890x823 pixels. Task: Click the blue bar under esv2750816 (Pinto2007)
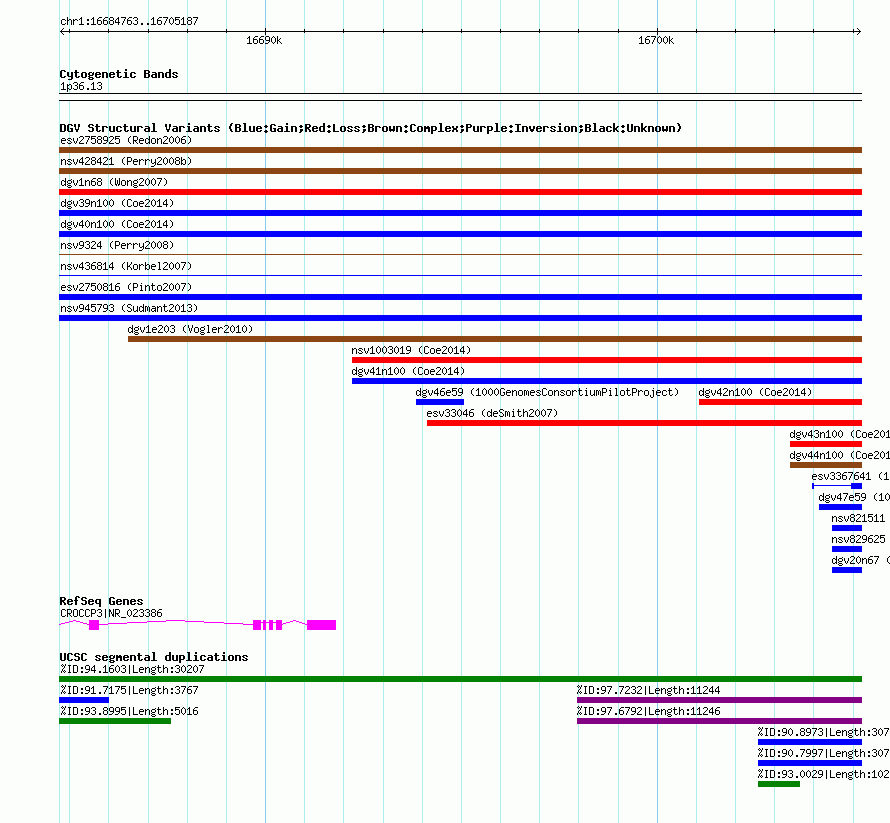(460, 297)
